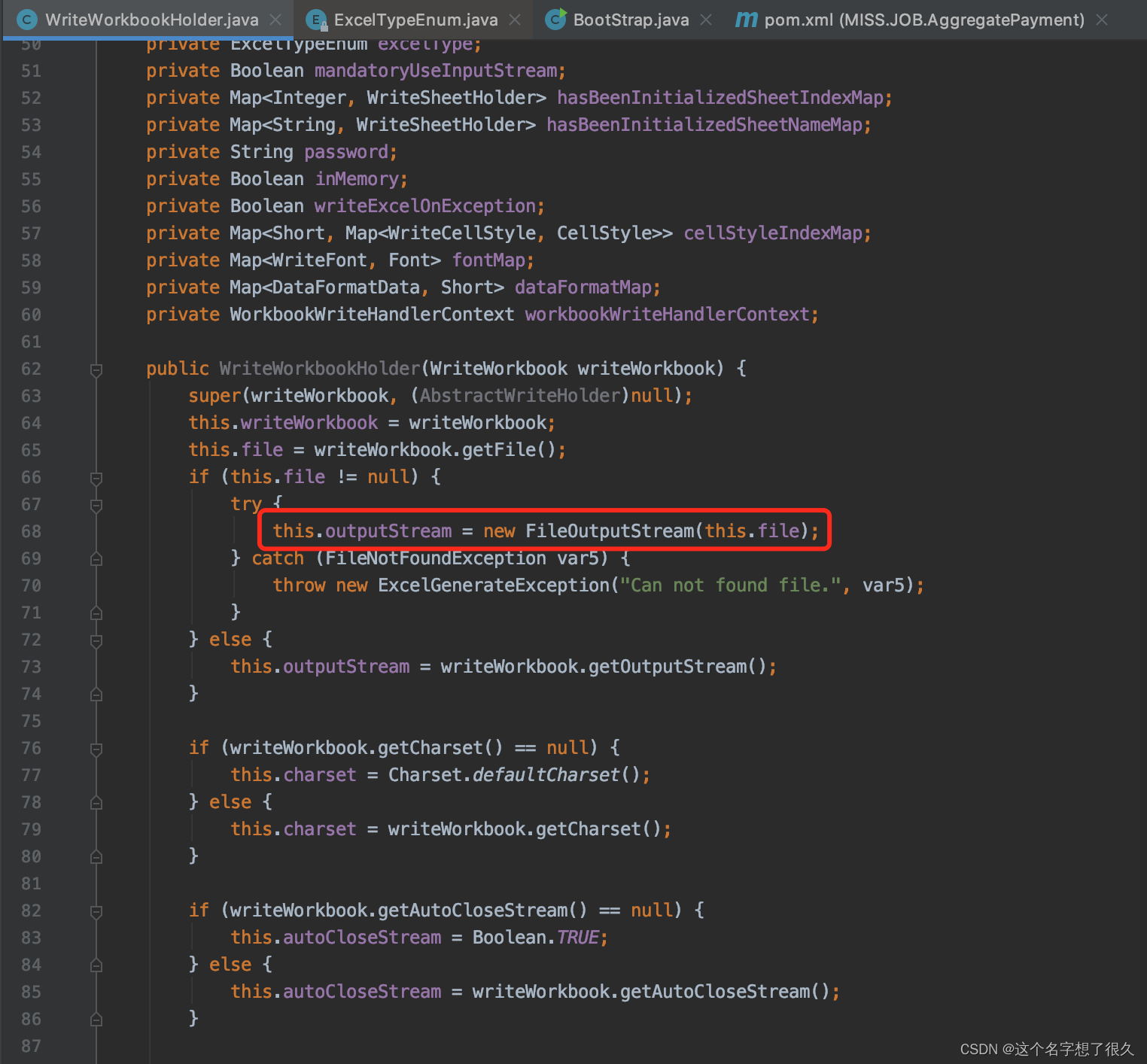1147x1064 pixels.
Task: Close the WriteWorkbookHolder.java tab
Action: click(276, 20)
